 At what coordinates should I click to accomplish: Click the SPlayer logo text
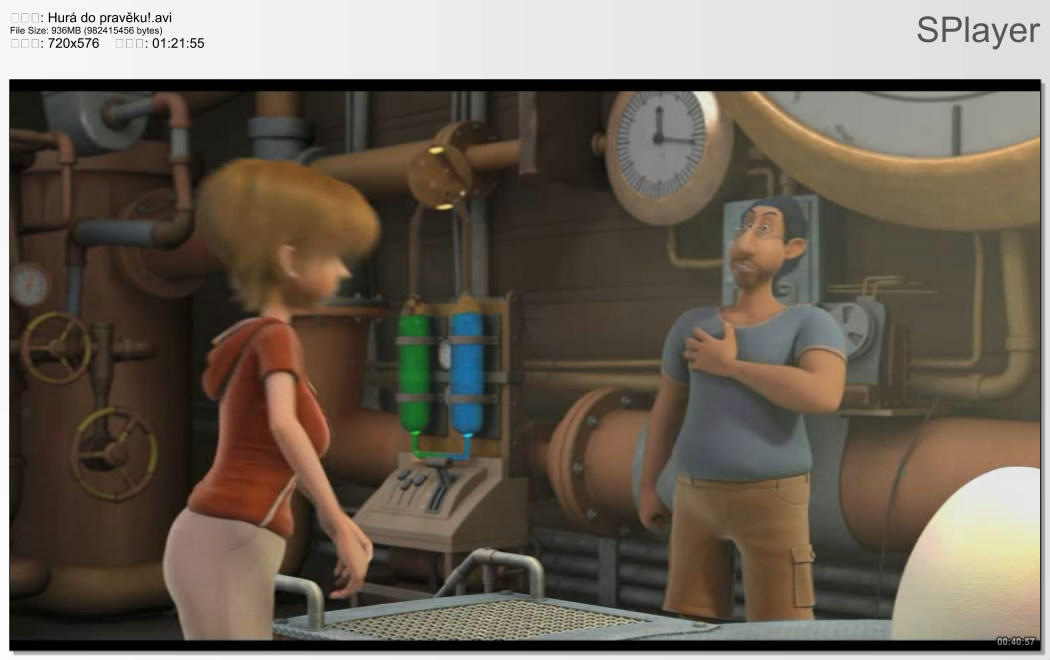977,30
